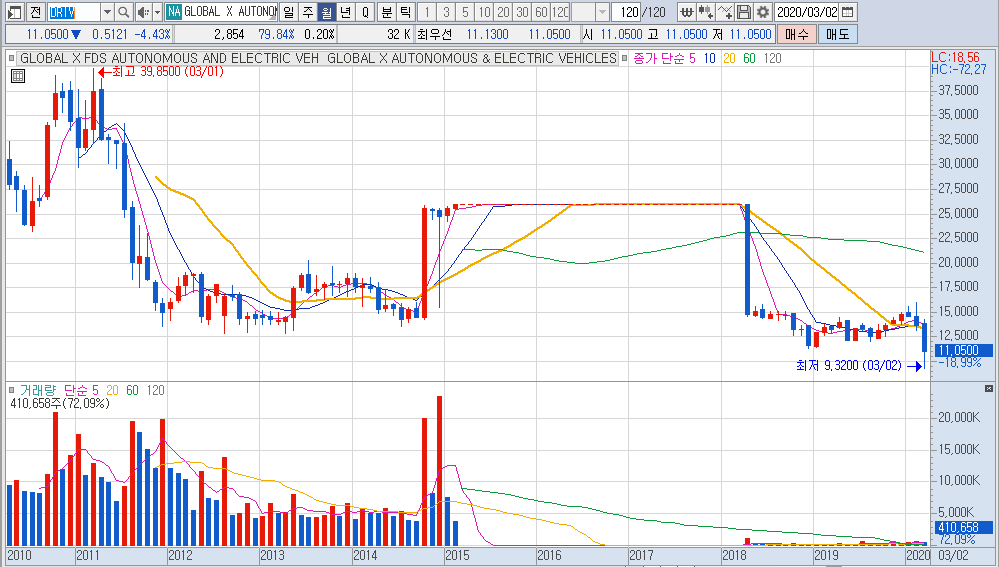Viewport: 999px width, 567px height.
Task: Click the 최고 39.8500 (03/01) high label
Action: coord(167,71)
